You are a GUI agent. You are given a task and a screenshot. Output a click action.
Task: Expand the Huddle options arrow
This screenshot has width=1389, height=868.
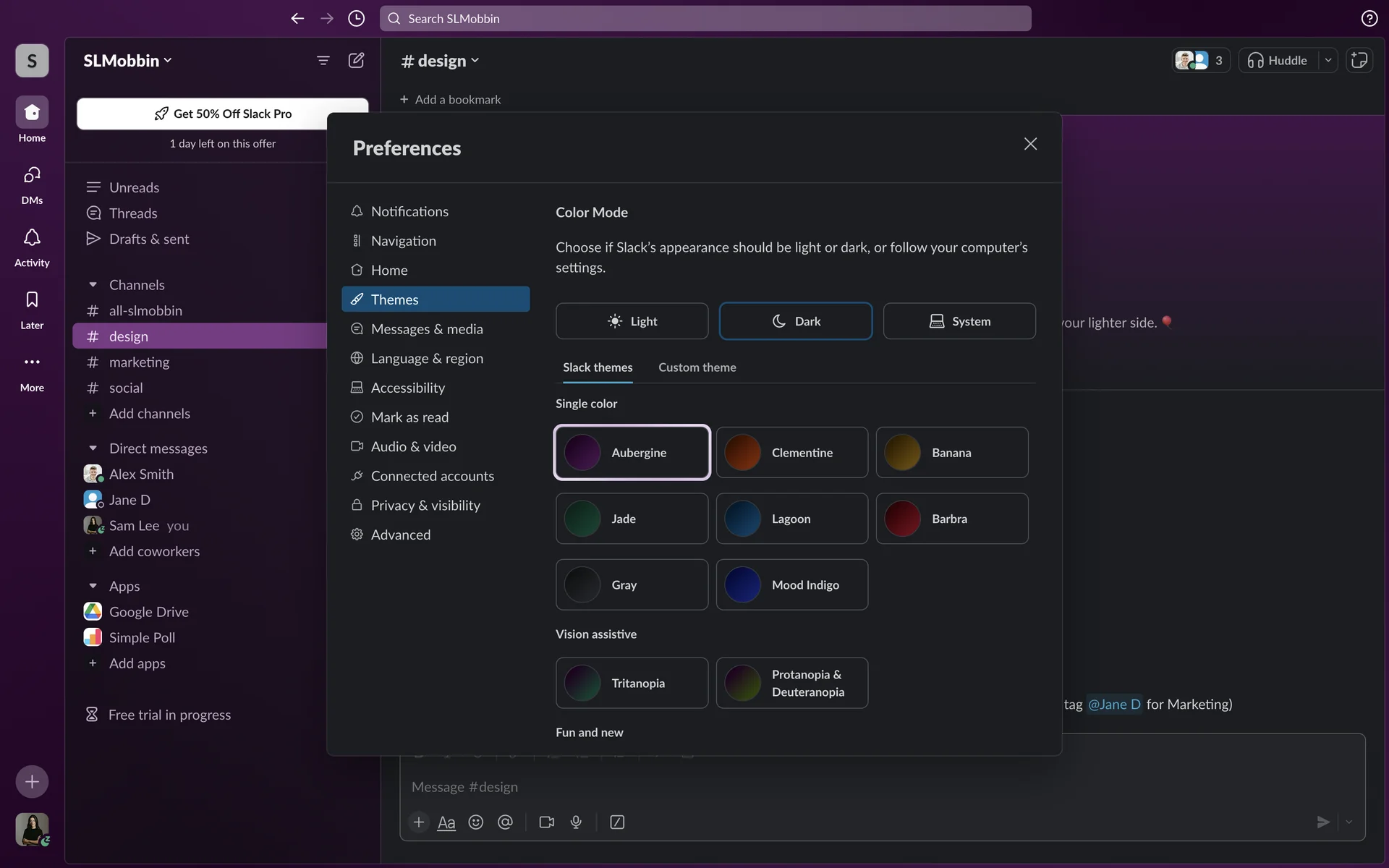pyautogui.click(x=1328, y=61)
